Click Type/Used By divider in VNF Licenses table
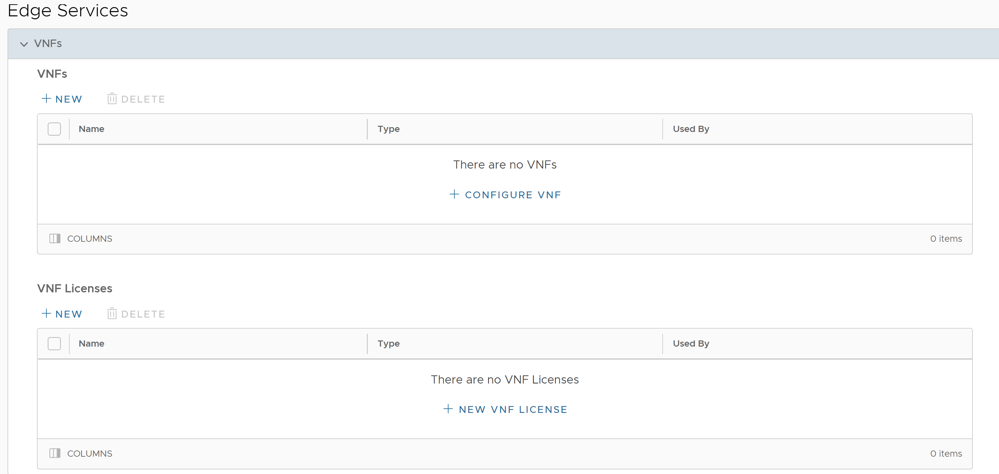This screenshot has height=474, width=999. pos(662,344)
